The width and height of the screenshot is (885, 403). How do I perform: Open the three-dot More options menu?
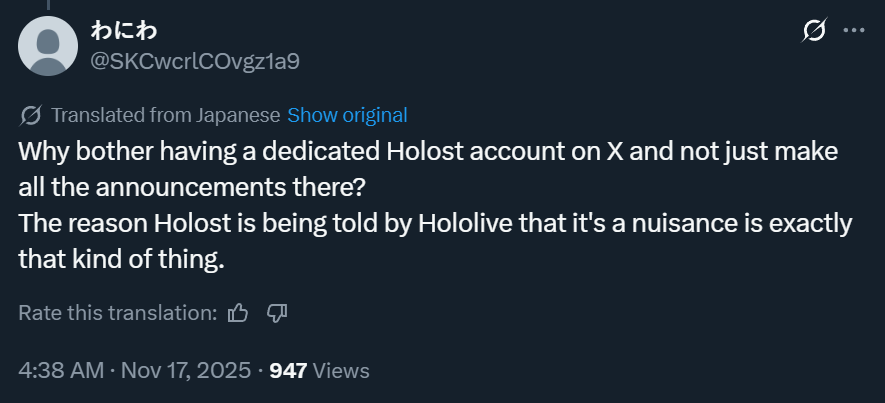[853, 31]
